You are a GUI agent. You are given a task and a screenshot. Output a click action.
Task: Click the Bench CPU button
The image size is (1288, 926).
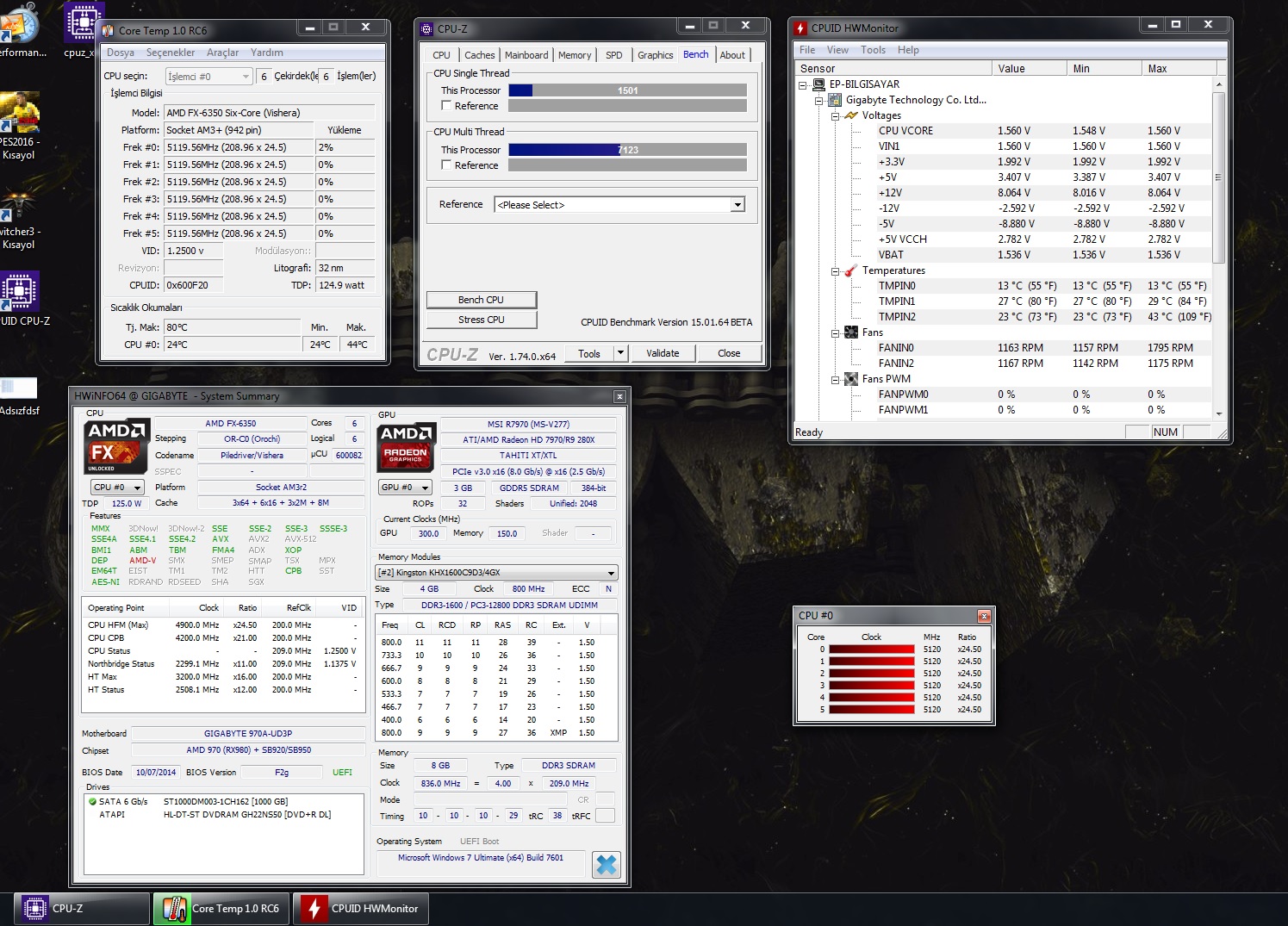pos(482,300)
